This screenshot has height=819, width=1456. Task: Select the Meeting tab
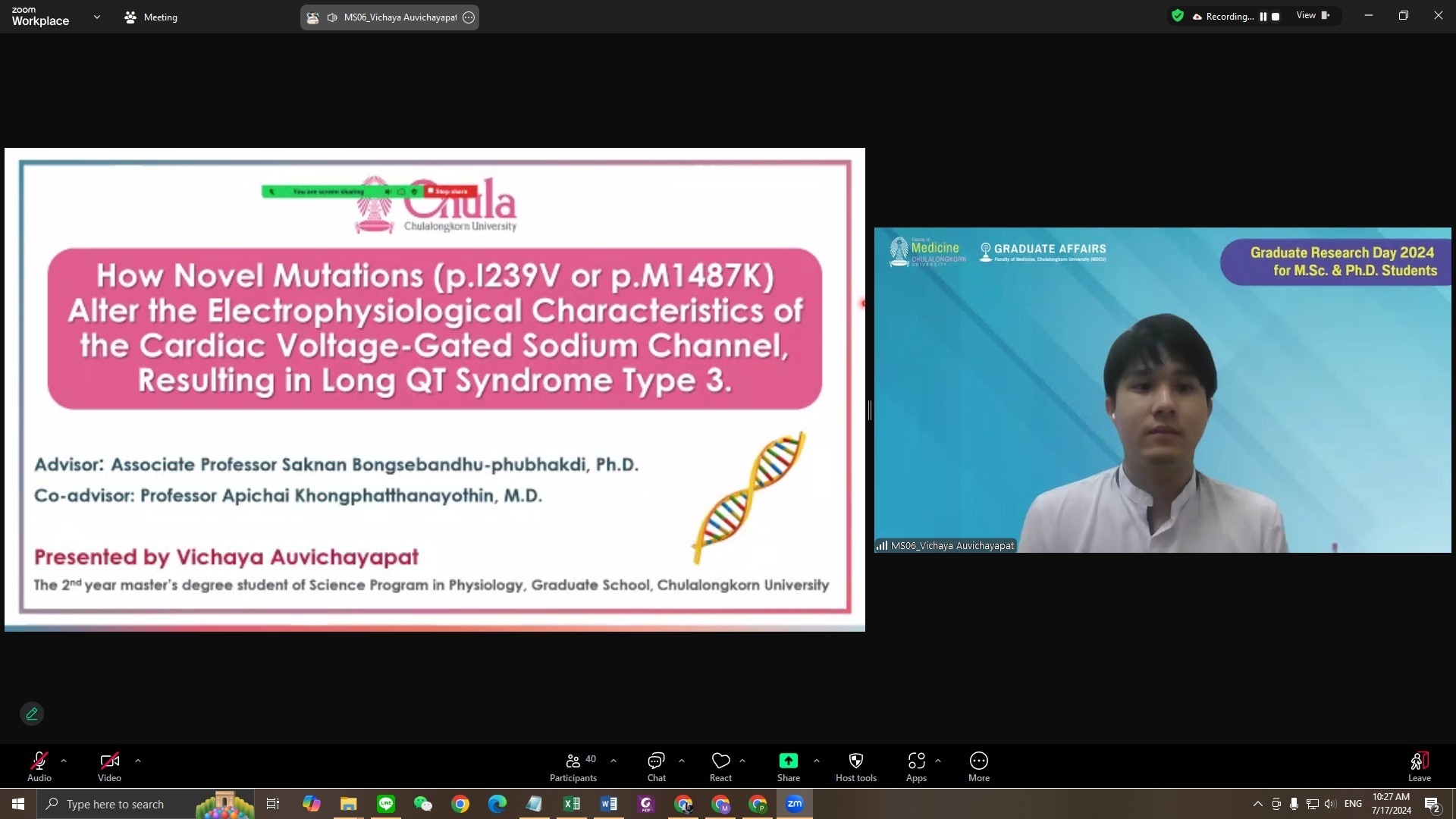point(151,17)
